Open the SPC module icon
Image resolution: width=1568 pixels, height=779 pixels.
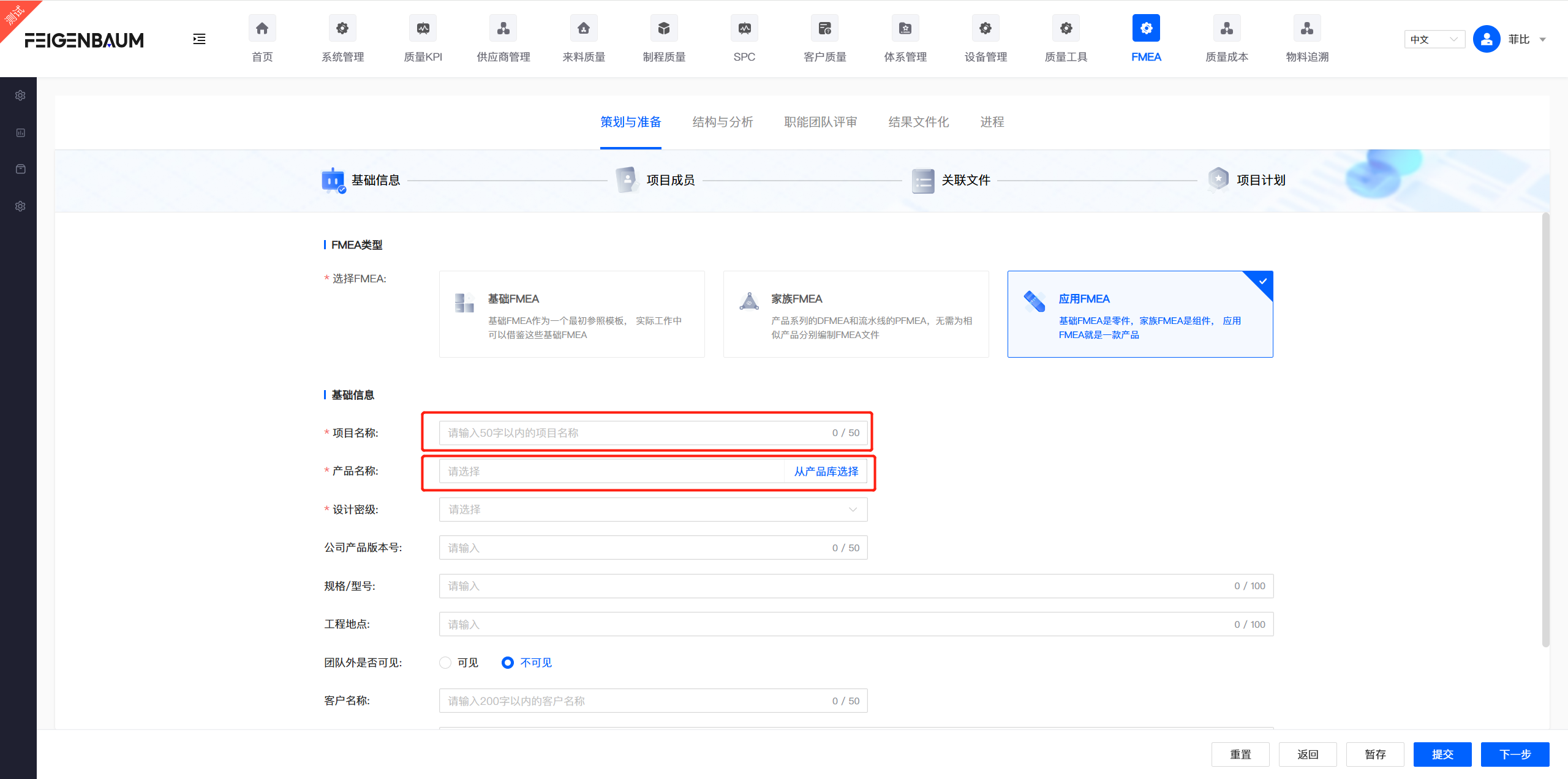pos(744,29)
